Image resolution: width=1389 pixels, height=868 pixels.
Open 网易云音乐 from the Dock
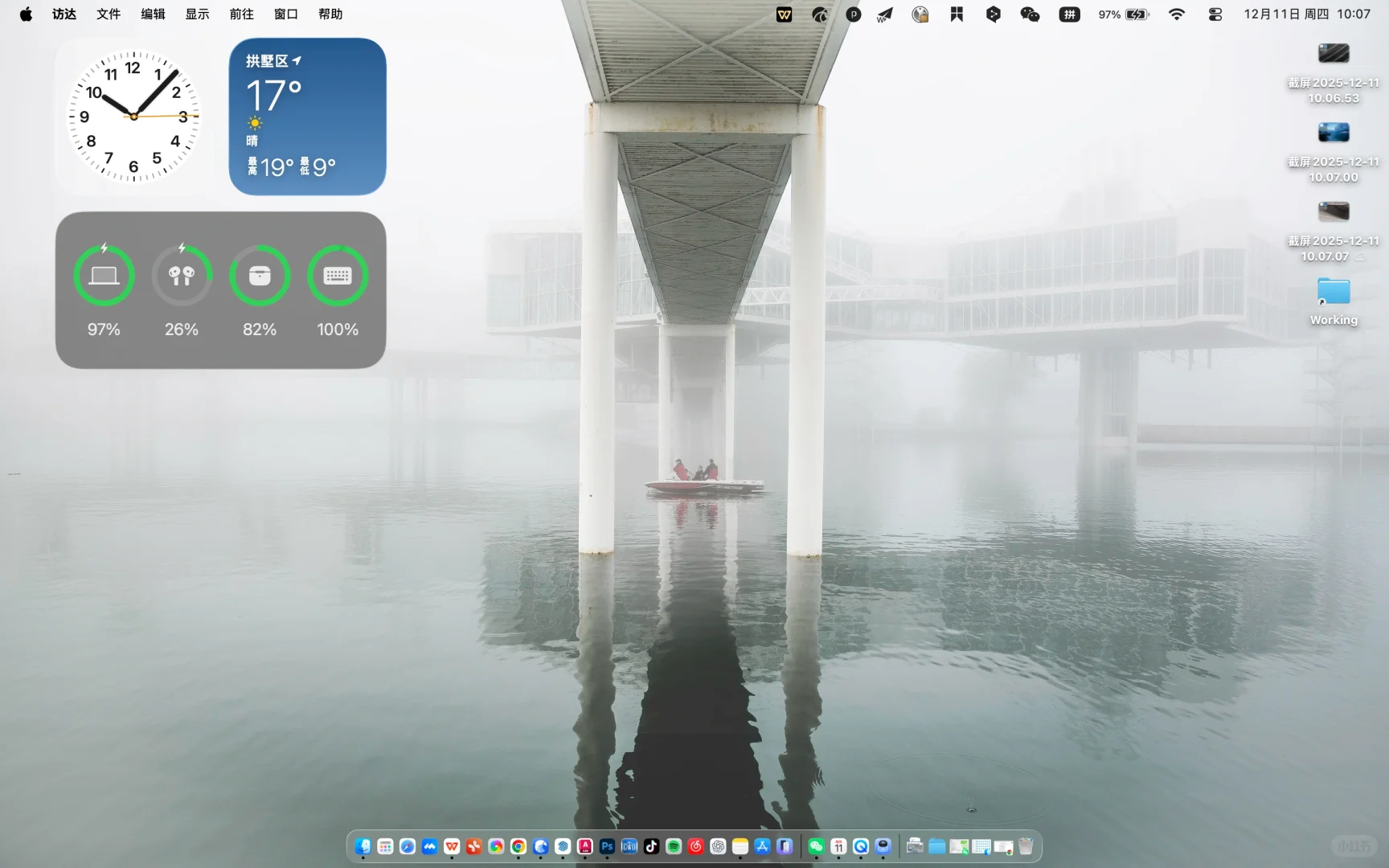pyautogui.click(x=694, y=845)
